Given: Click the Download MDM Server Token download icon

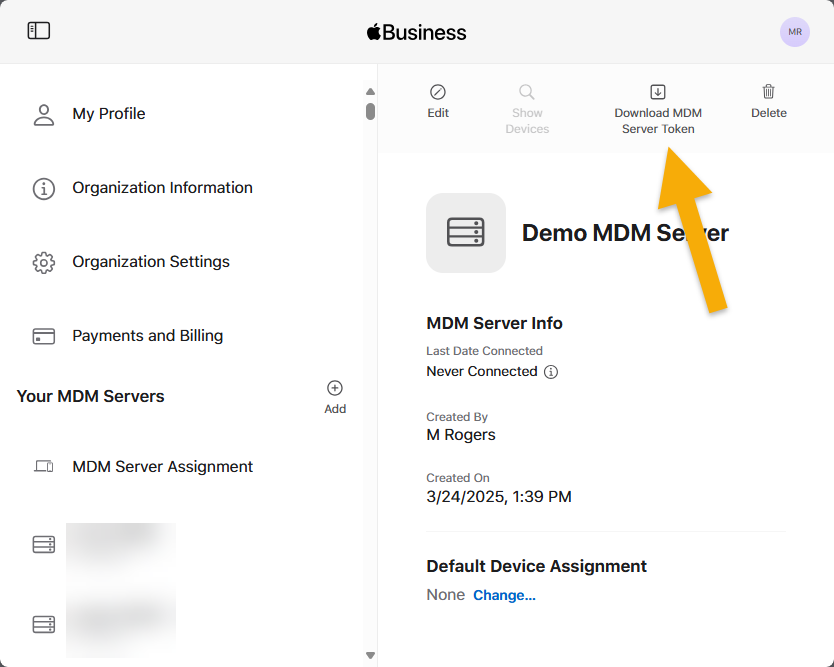Looking at the screenshot, I should [x=658, y=93].
